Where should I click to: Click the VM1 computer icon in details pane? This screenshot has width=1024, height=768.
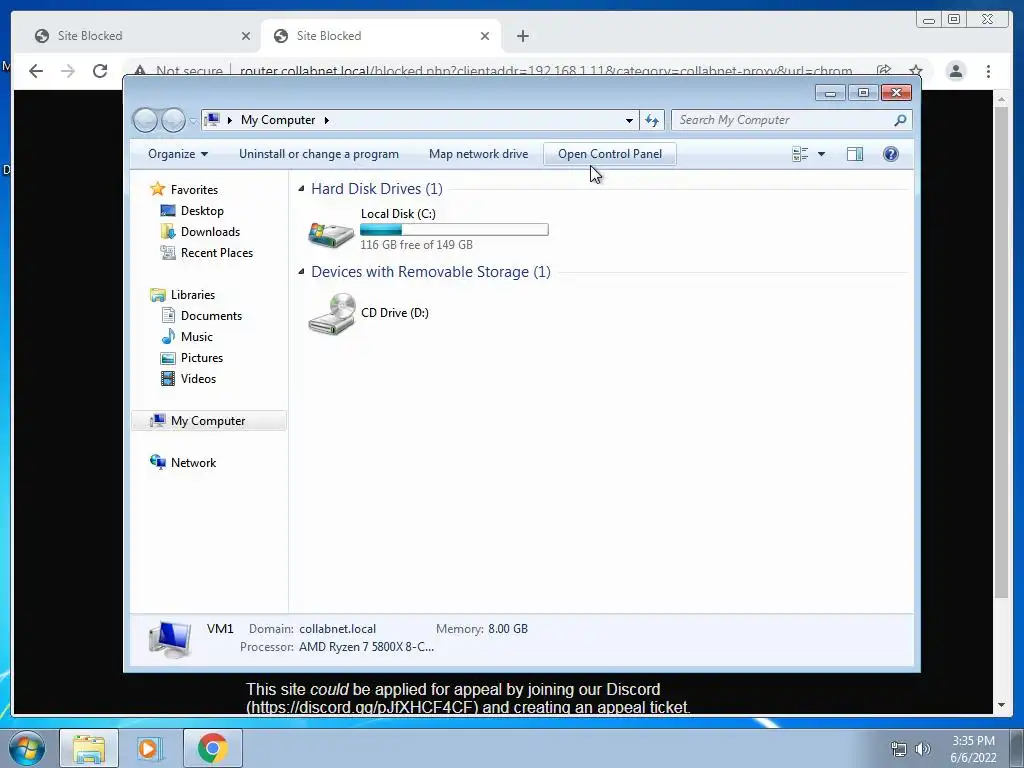[x=170, y=638]
